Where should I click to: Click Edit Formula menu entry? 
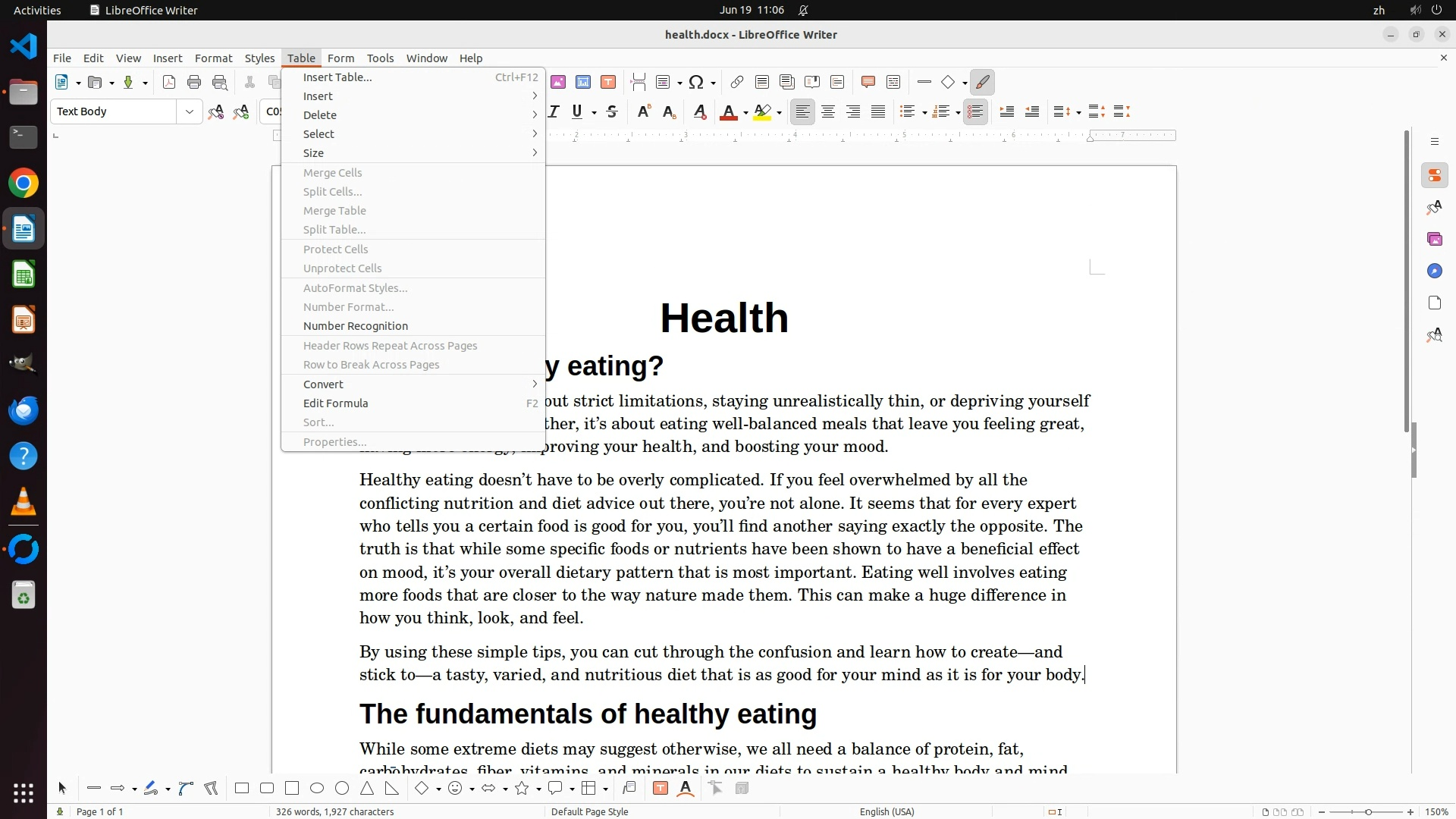click(335, 403)
